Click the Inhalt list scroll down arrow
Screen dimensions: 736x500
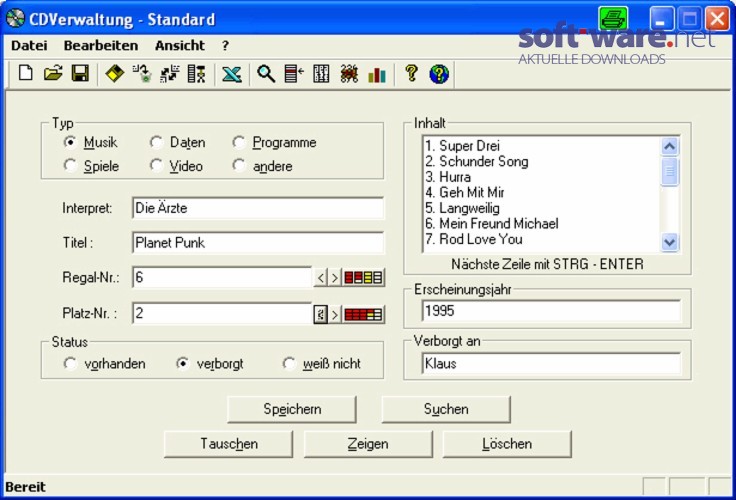click(x=670, y=242)
